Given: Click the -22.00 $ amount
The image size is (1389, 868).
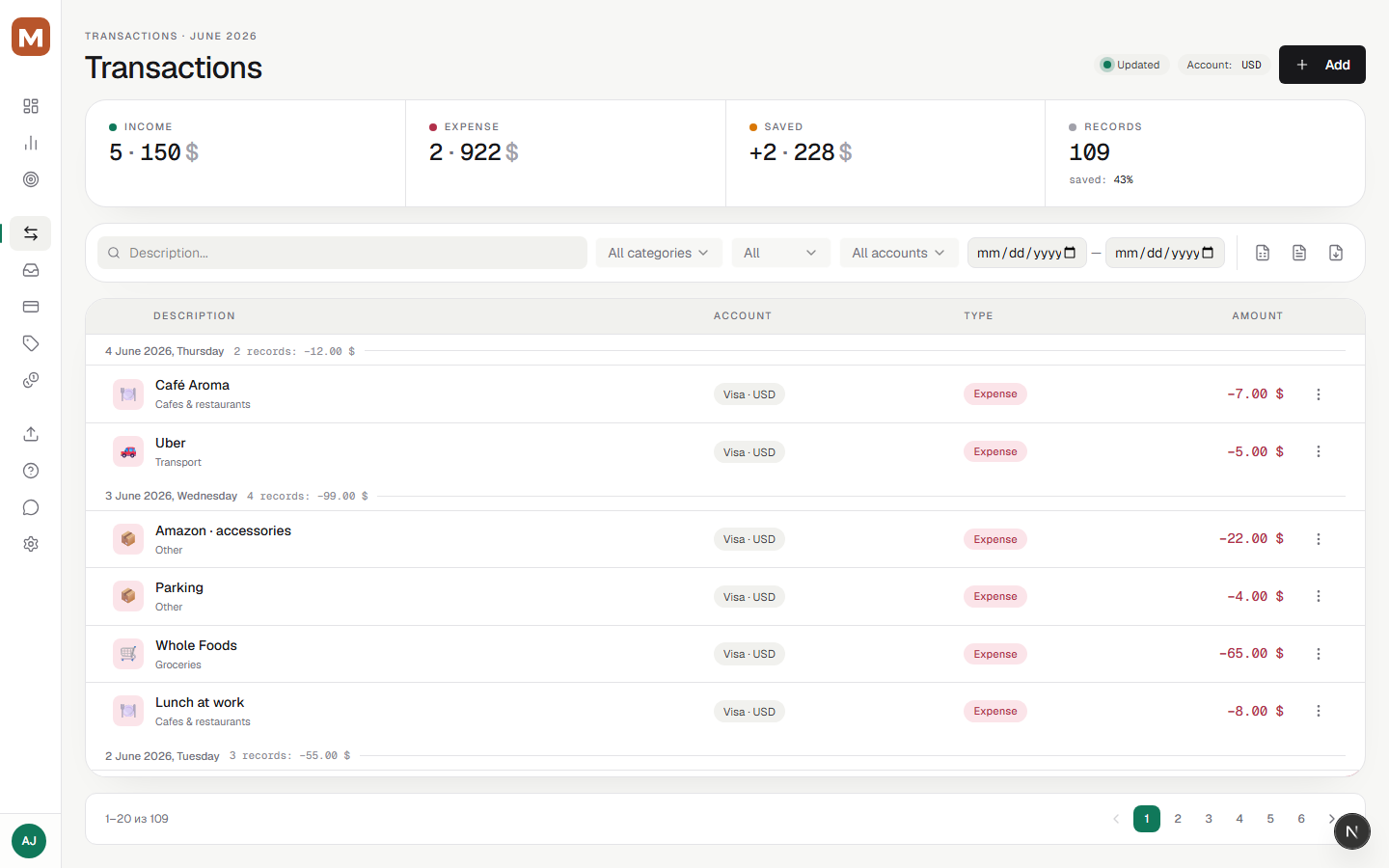Looking at the screenshot, I should coord(1251,539).
